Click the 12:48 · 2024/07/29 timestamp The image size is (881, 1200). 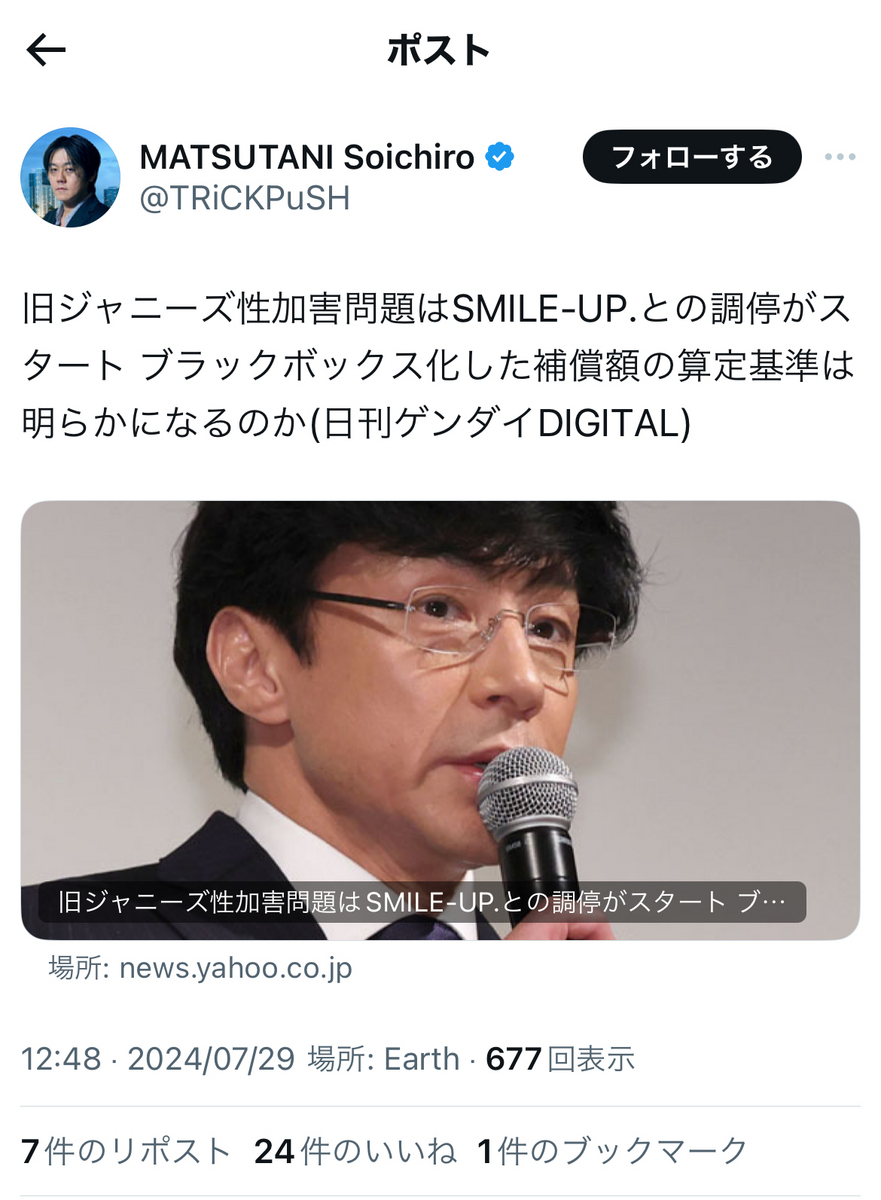[x=158, y=1059]
